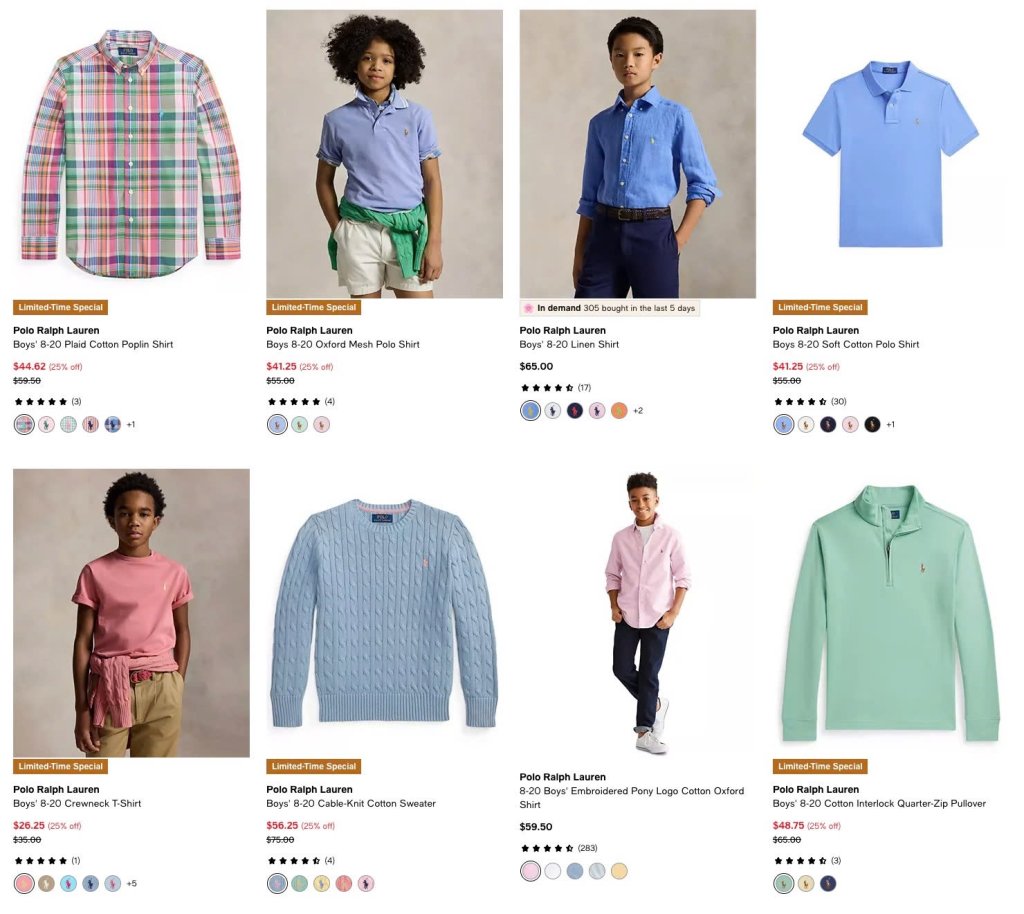Open the green quarter-zip pullover image
The image size is (1024, 914).
click(891, 613)
